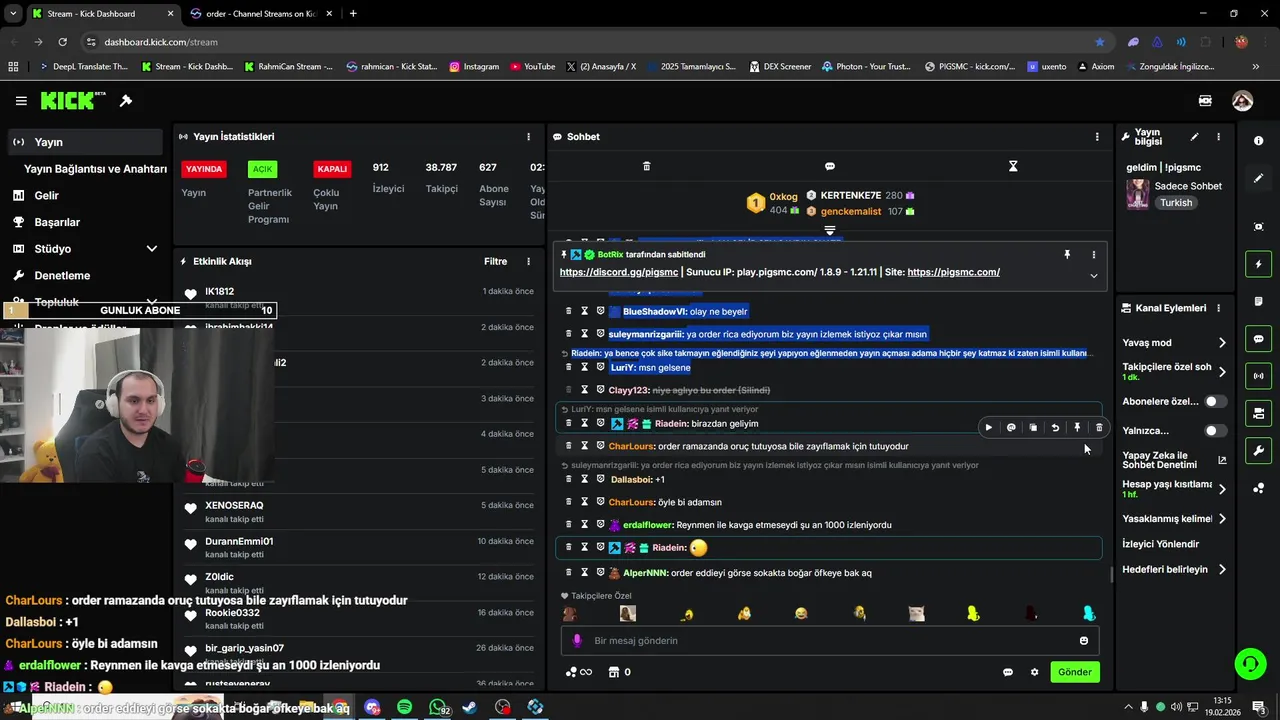1280x720 pixels.
Task: Click the Turkish language tag
Action: tap(1176, 202)
